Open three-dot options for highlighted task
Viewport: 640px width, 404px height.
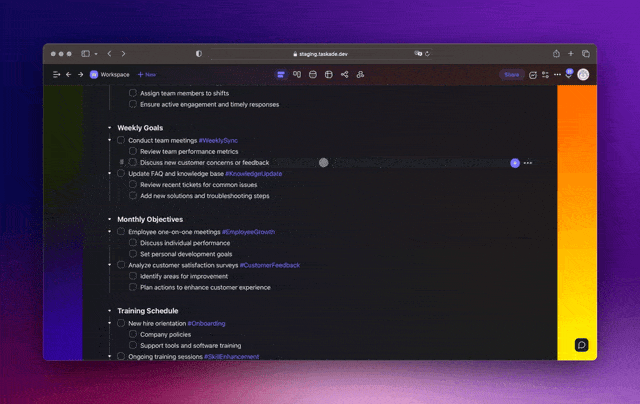528,162
